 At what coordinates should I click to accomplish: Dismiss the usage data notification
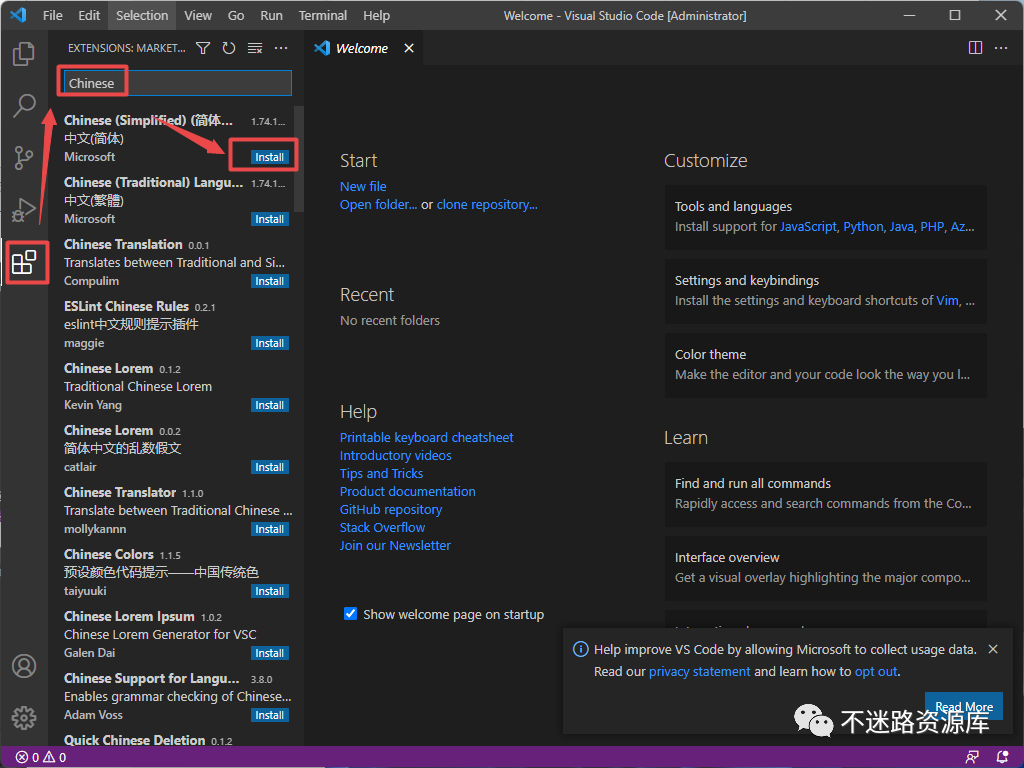pos(993,649)
